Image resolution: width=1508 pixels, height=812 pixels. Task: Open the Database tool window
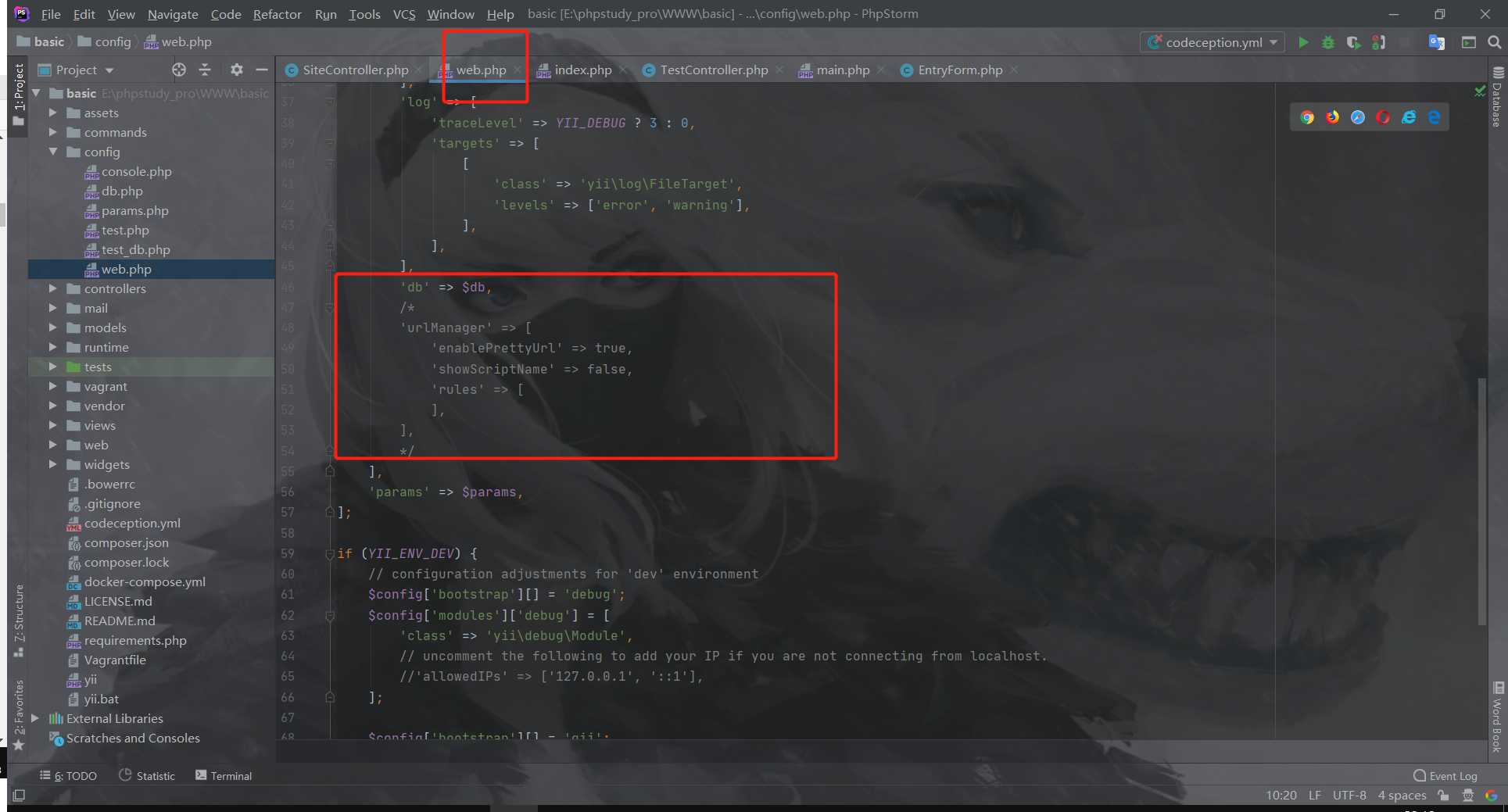pyautogui.click(x=1498, y=98)
